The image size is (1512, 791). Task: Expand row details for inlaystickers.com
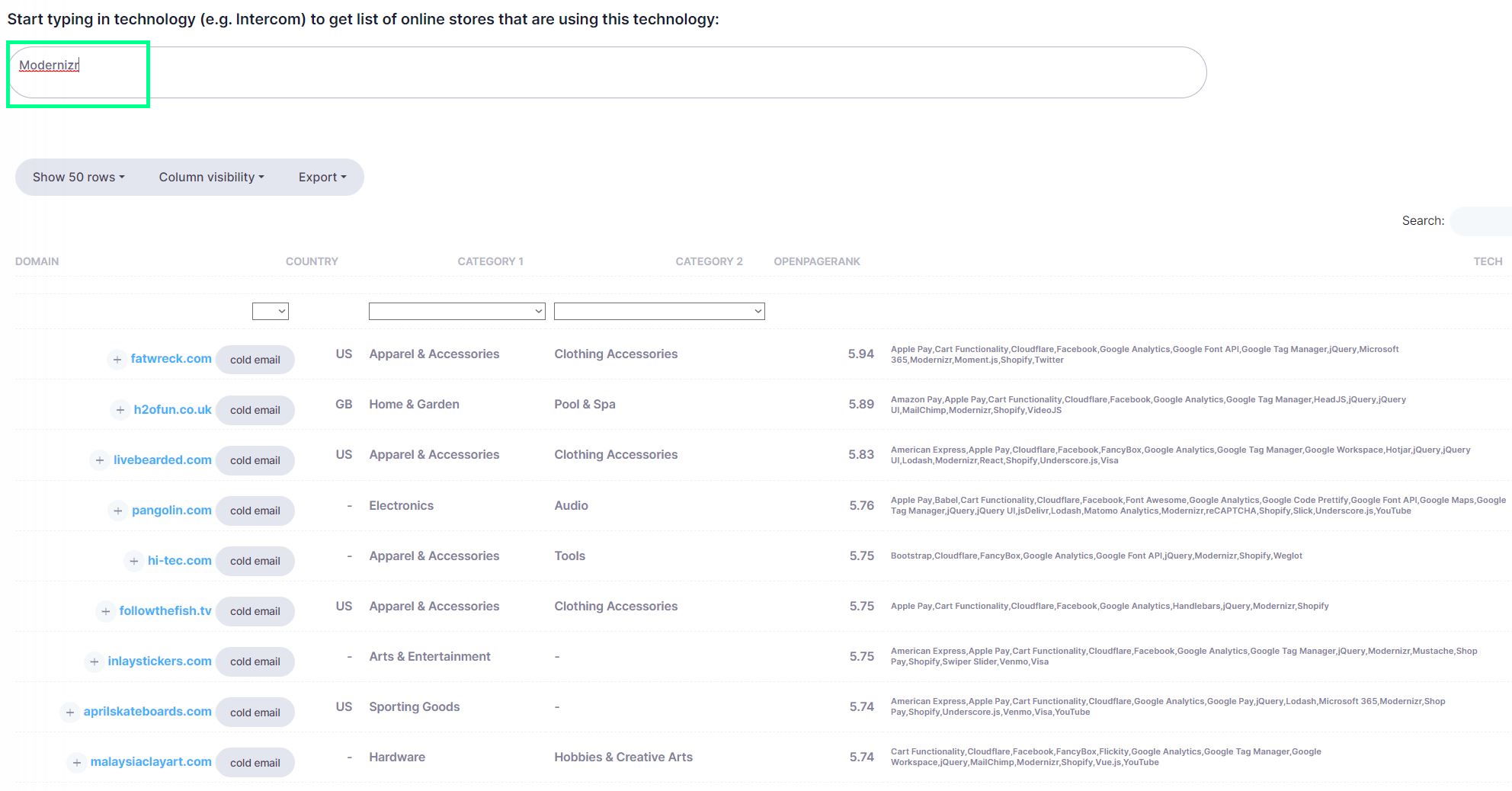[x=94, y=661]
